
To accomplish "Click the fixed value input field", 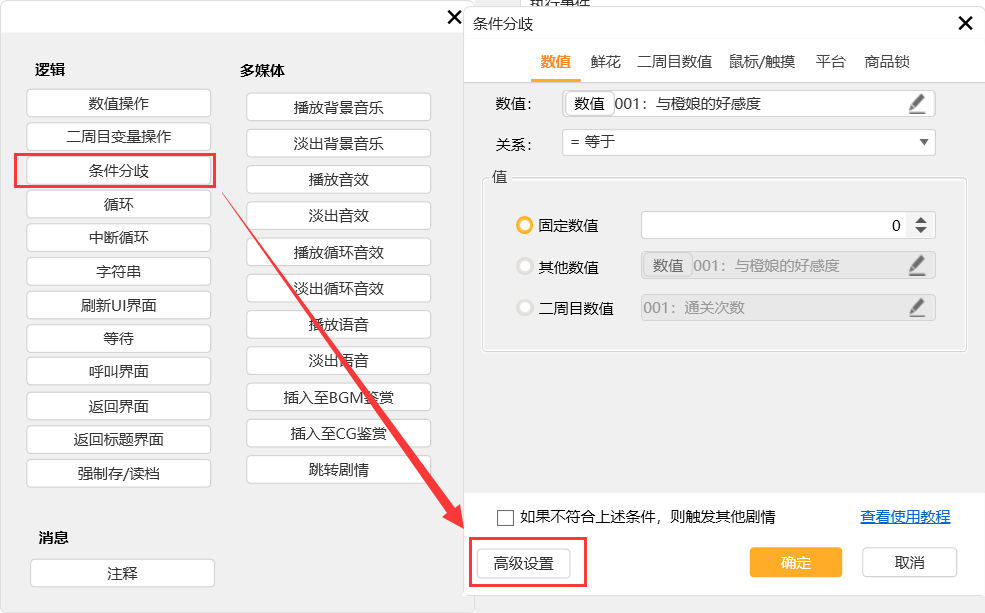I will point(770,226).
